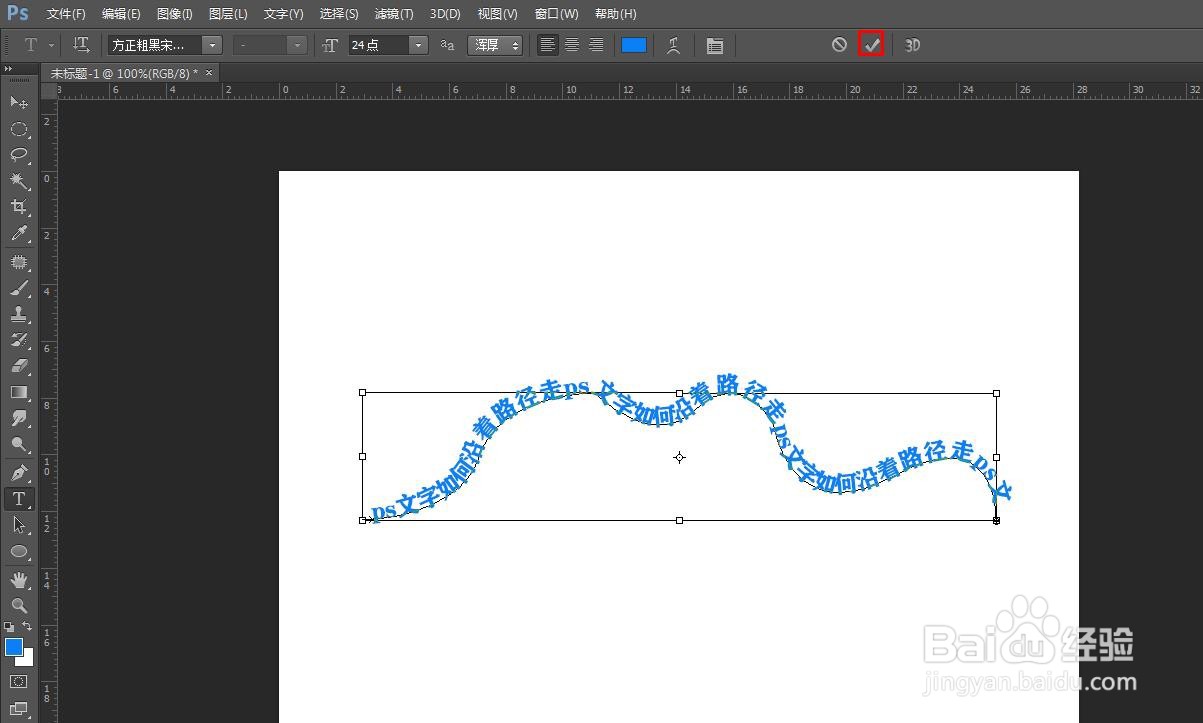
Task: Toggle text orientation button
Action: (82, 45)
